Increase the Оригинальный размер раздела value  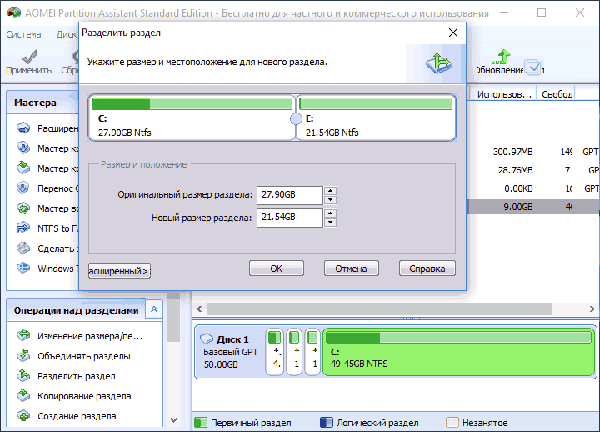tap(330, 191)
